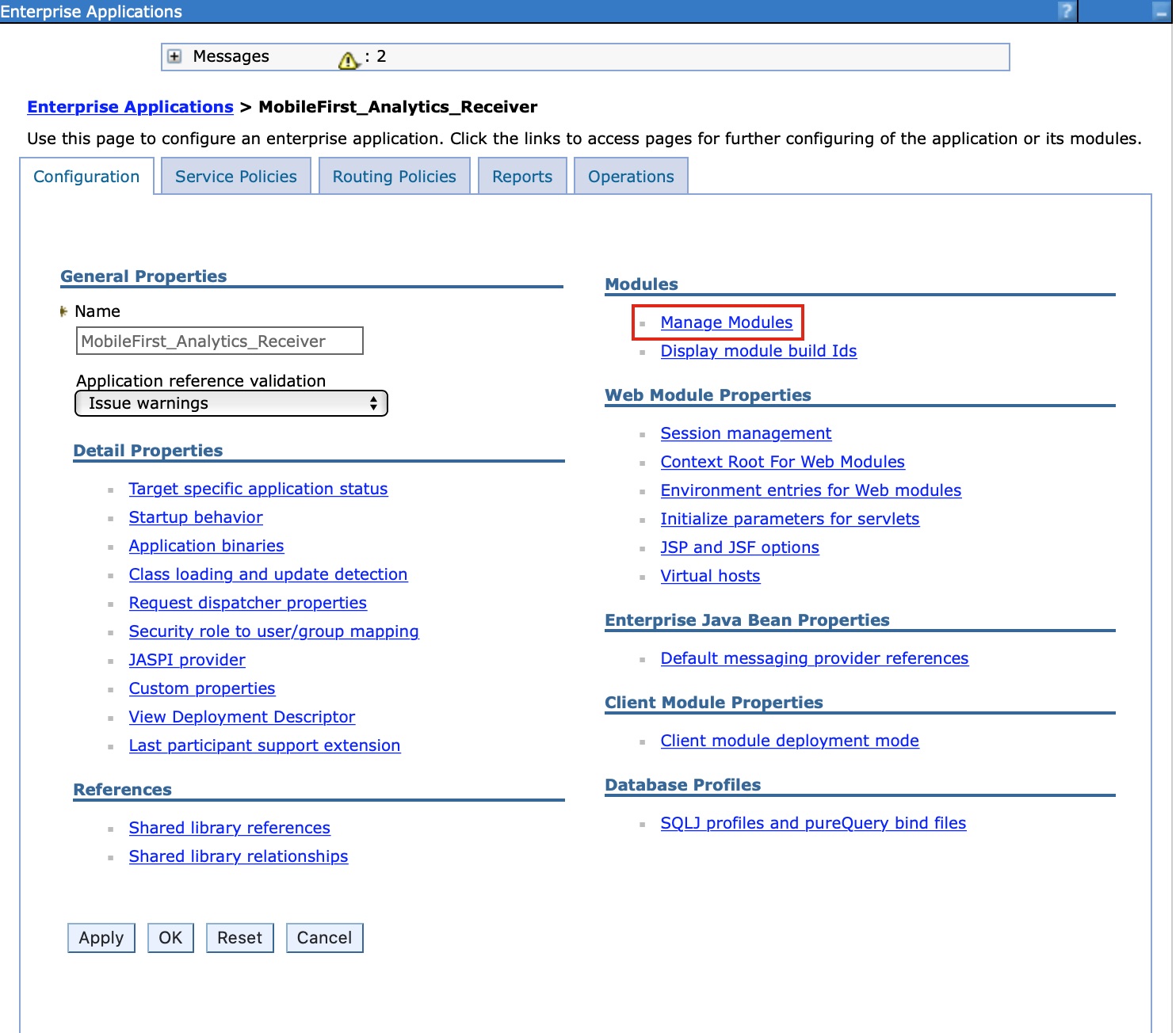Open Default messaging provider references
Viewport: 1176px width, 1033px height.
pos(815,658)
